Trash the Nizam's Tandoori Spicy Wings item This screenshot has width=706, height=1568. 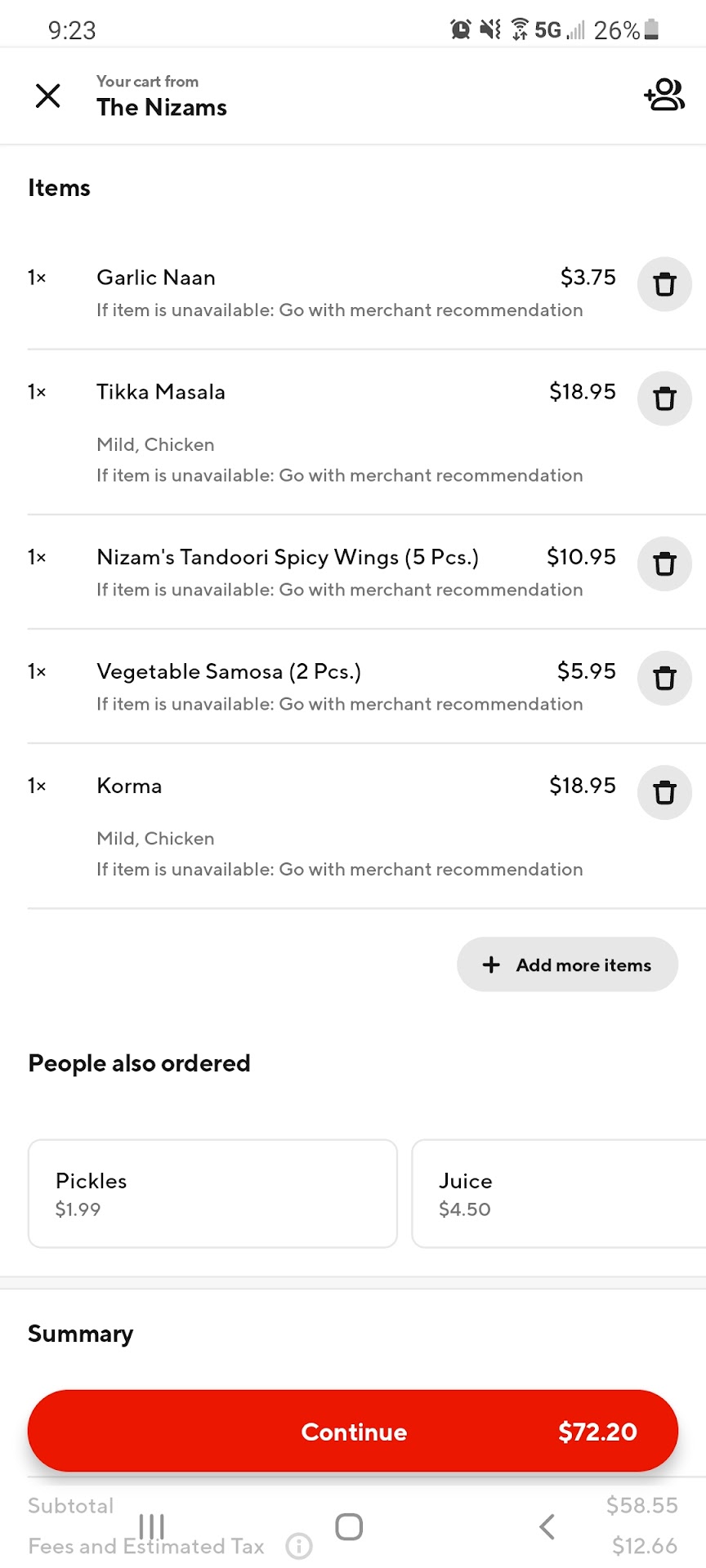point(664,563)
